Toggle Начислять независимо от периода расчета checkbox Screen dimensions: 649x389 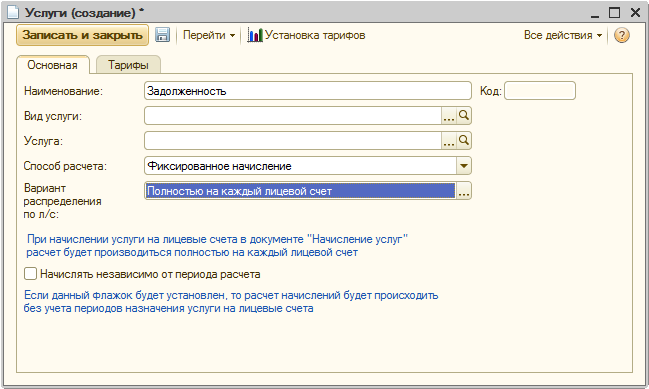[30, 274]
